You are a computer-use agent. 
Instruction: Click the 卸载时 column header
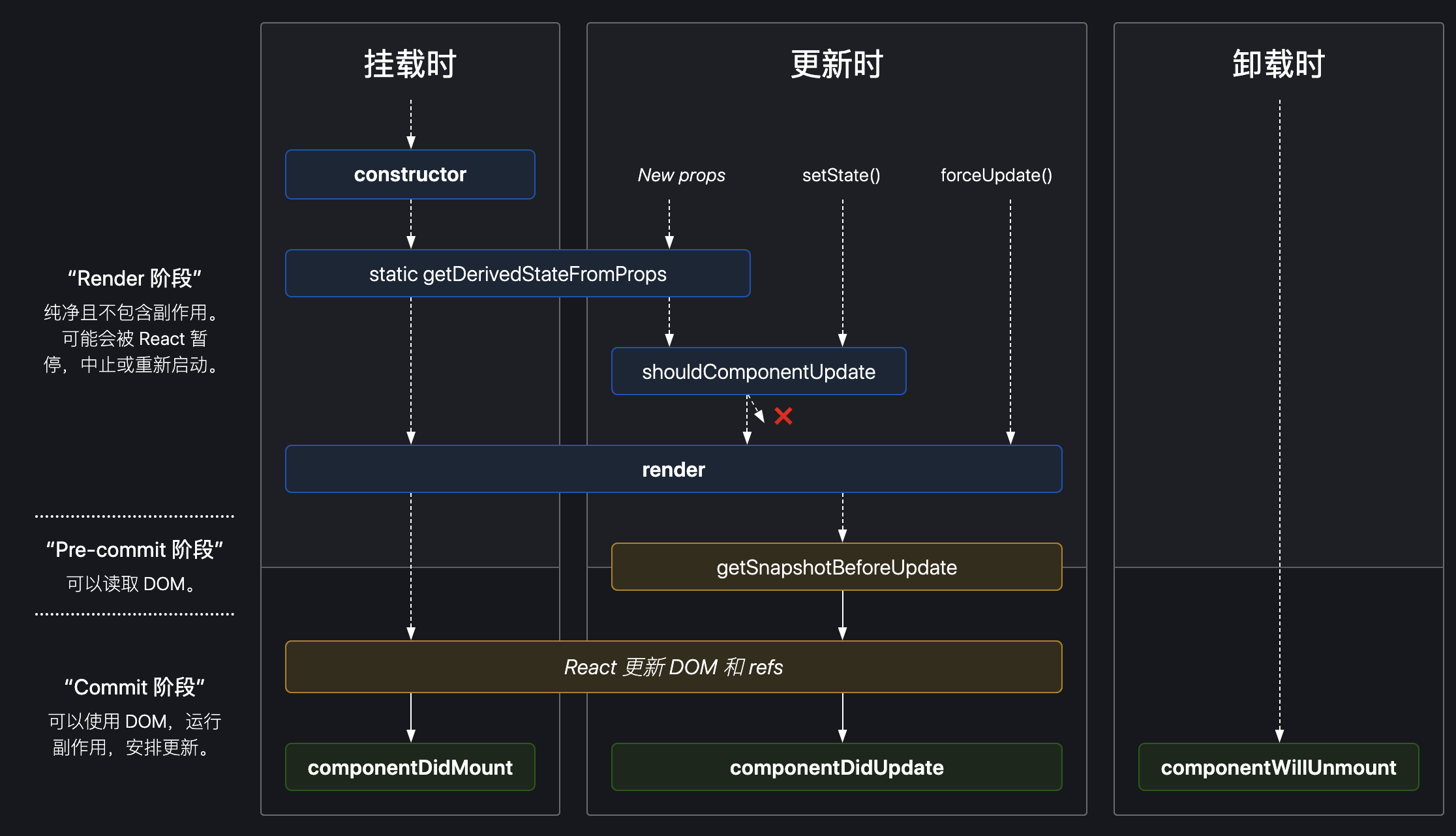click(1277, 63)
